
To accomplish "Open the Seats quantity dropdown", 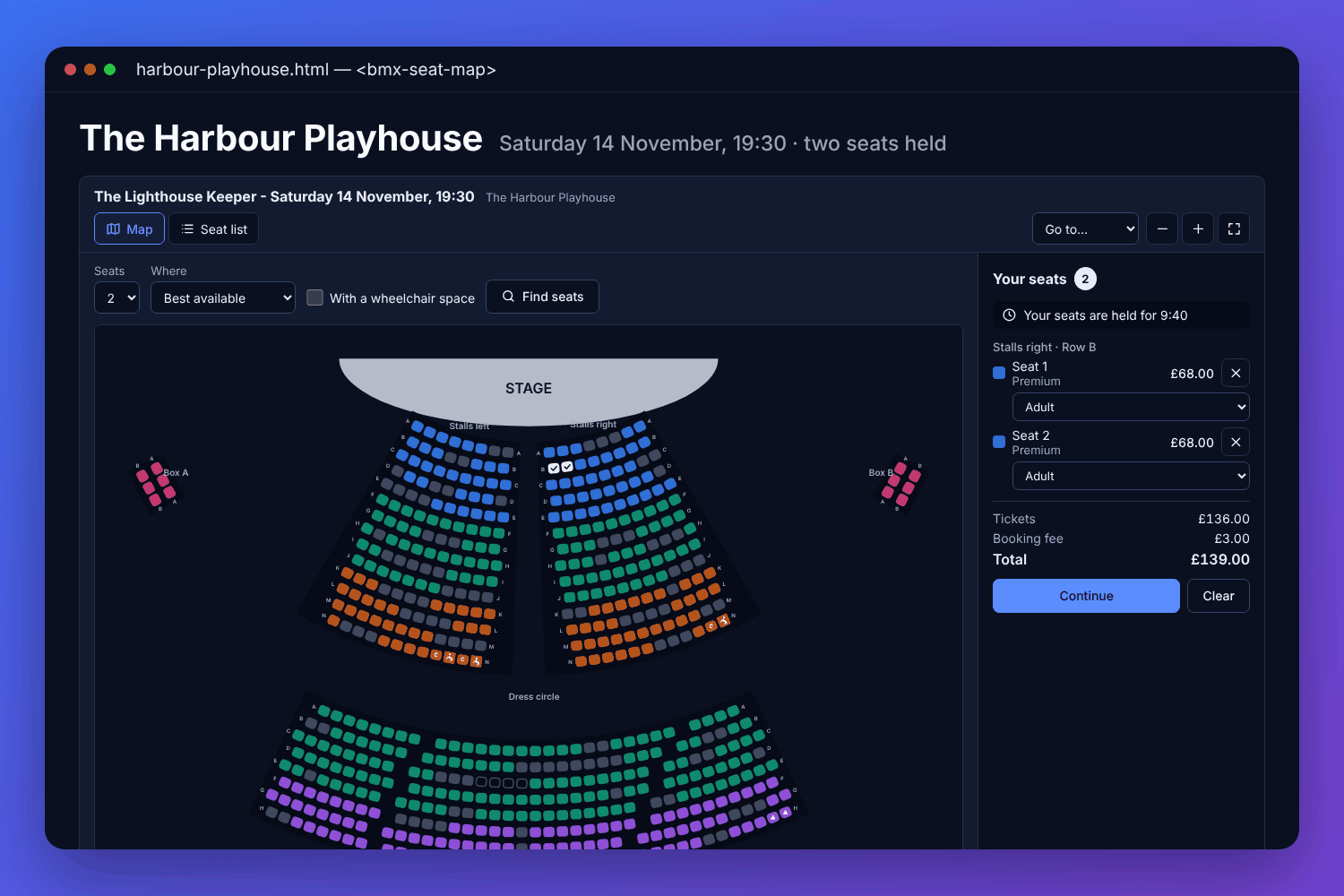I will click(x=117, y=298).
